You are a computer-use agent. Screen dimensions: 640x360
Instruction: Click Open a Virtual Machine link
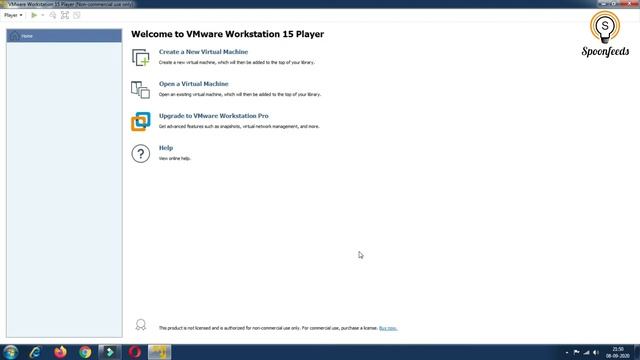193,84
